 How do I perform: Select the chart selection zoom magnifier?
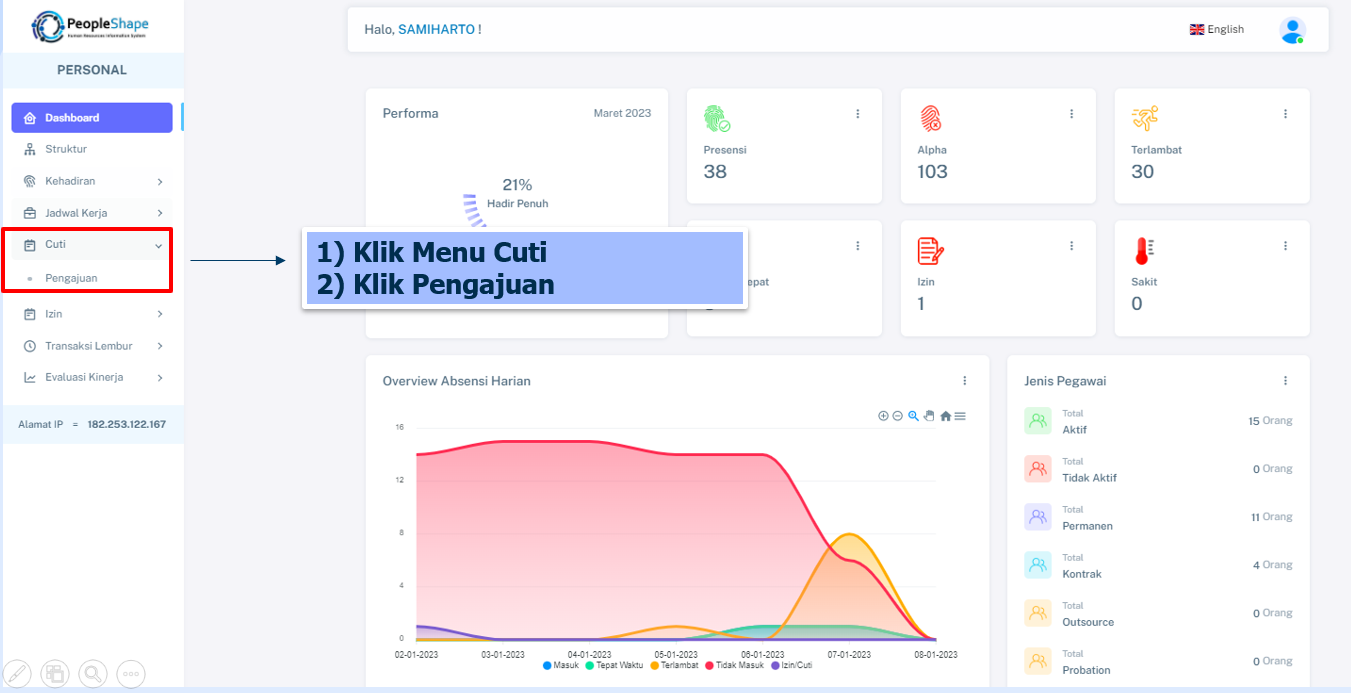click(913, 416)
